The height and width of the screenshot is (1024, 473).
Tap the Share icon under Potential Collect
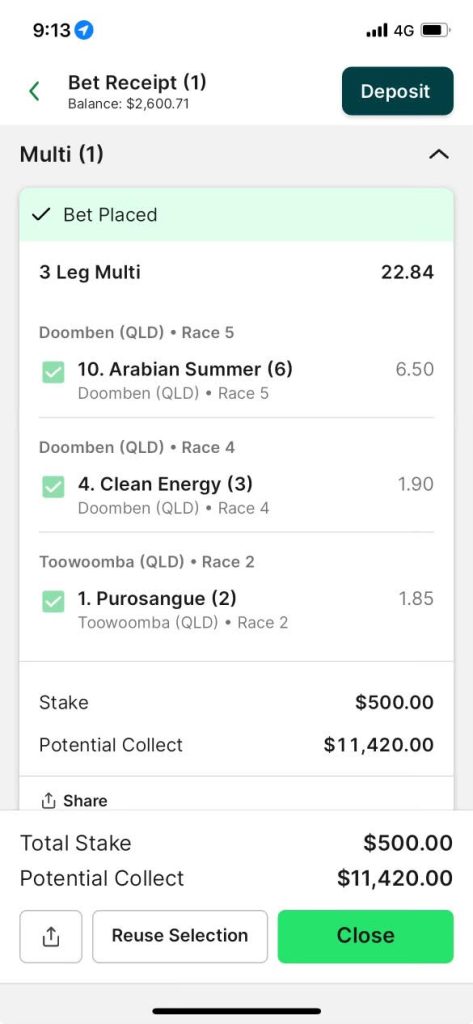pos(48,801)
